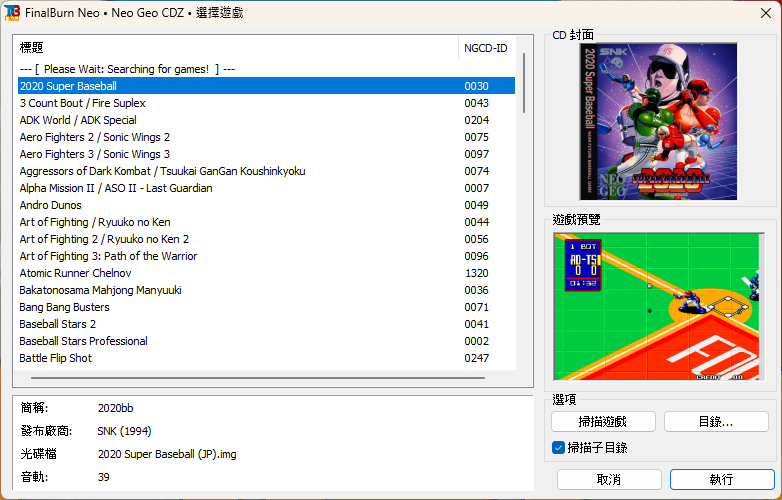Select Art of Fighting 3: Path of the Warrior
This screenshot has width=782, height=500.
click(x=266, y=256)
